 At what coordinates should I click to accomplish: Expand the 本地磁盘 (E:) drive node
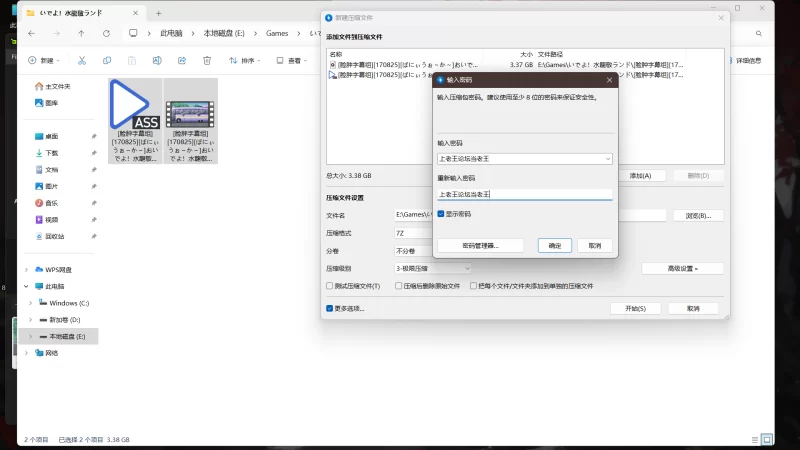31,336
